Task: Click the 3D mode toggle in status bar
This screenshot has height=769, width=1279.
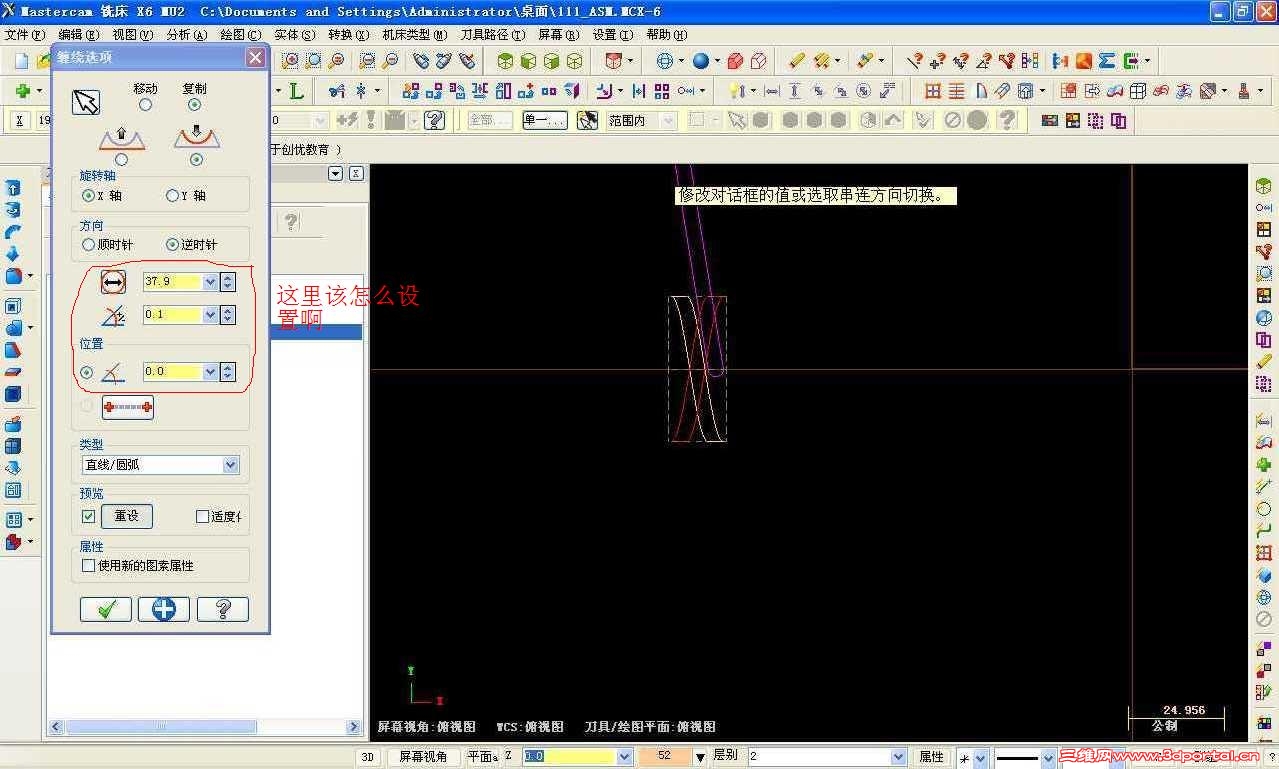Action: tap(367, 757)
